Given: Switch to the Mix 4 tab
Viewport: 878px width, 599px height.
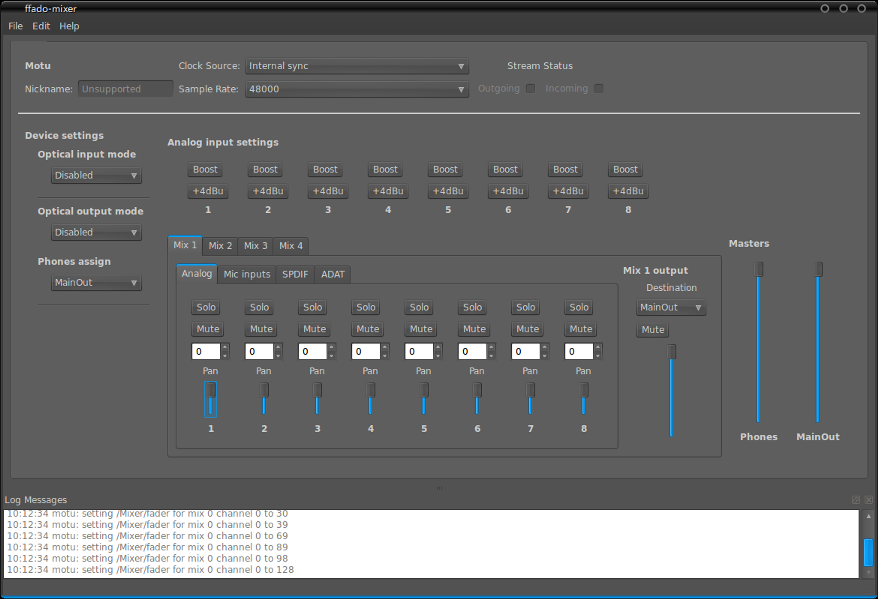Looking at the screenshot, I should [x=291, y=246].
